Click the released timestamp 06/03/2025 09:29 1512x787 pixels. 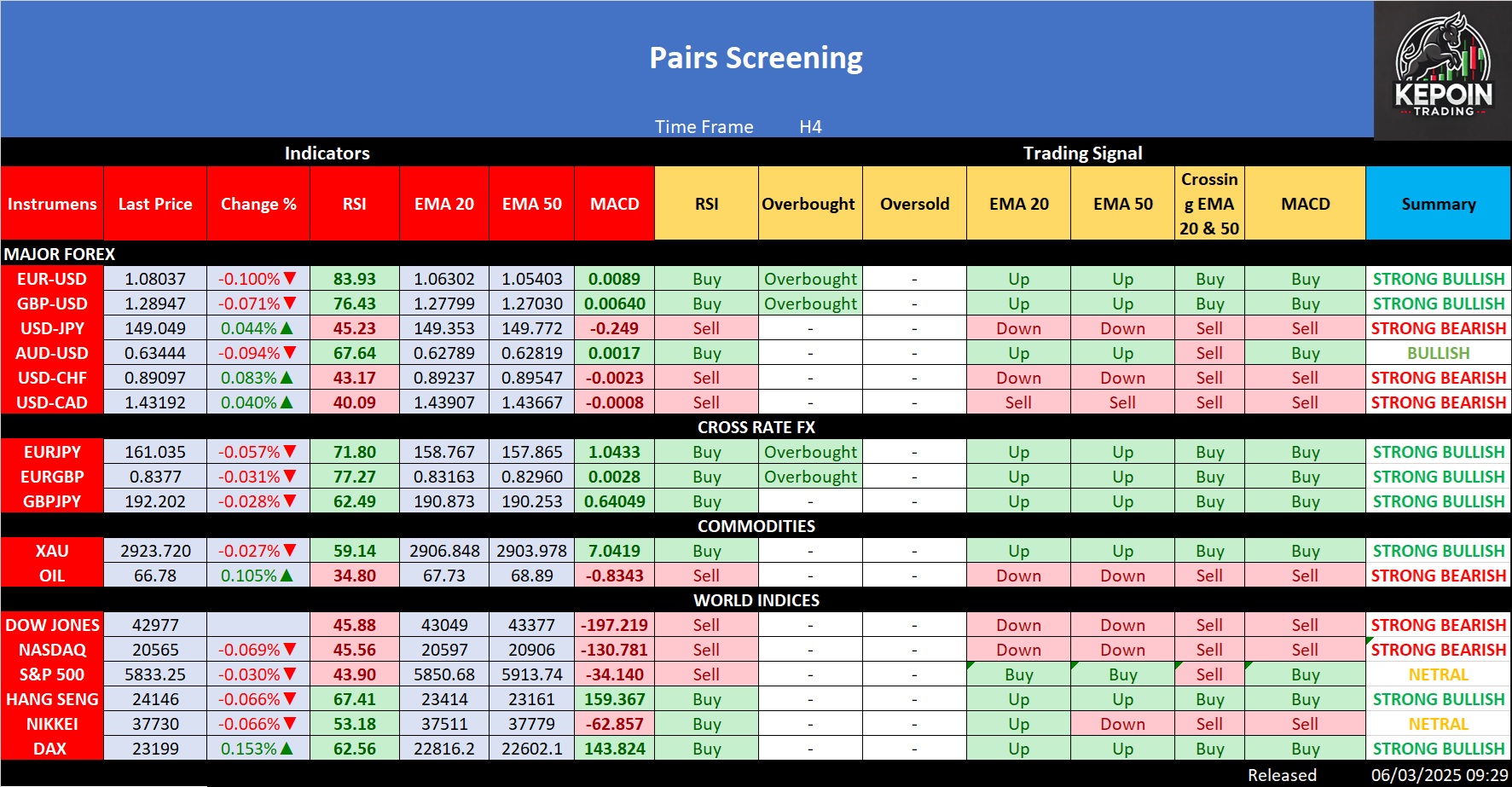pos(1439,775)
